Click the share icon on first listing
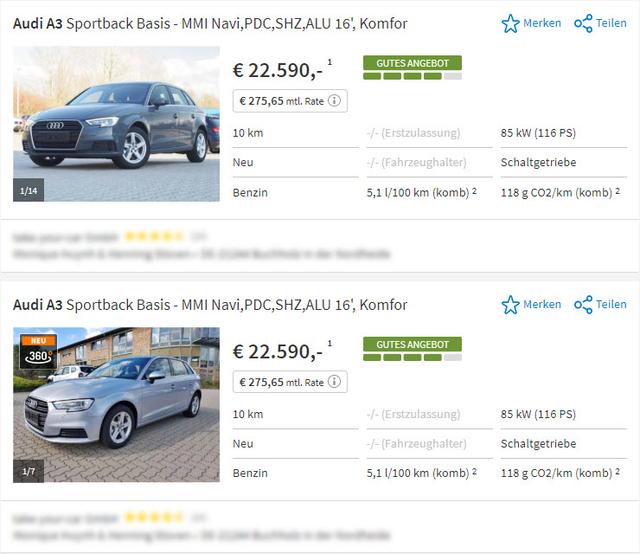The height and width of the screenshot is (554, 640). click(x=584, y=23)
